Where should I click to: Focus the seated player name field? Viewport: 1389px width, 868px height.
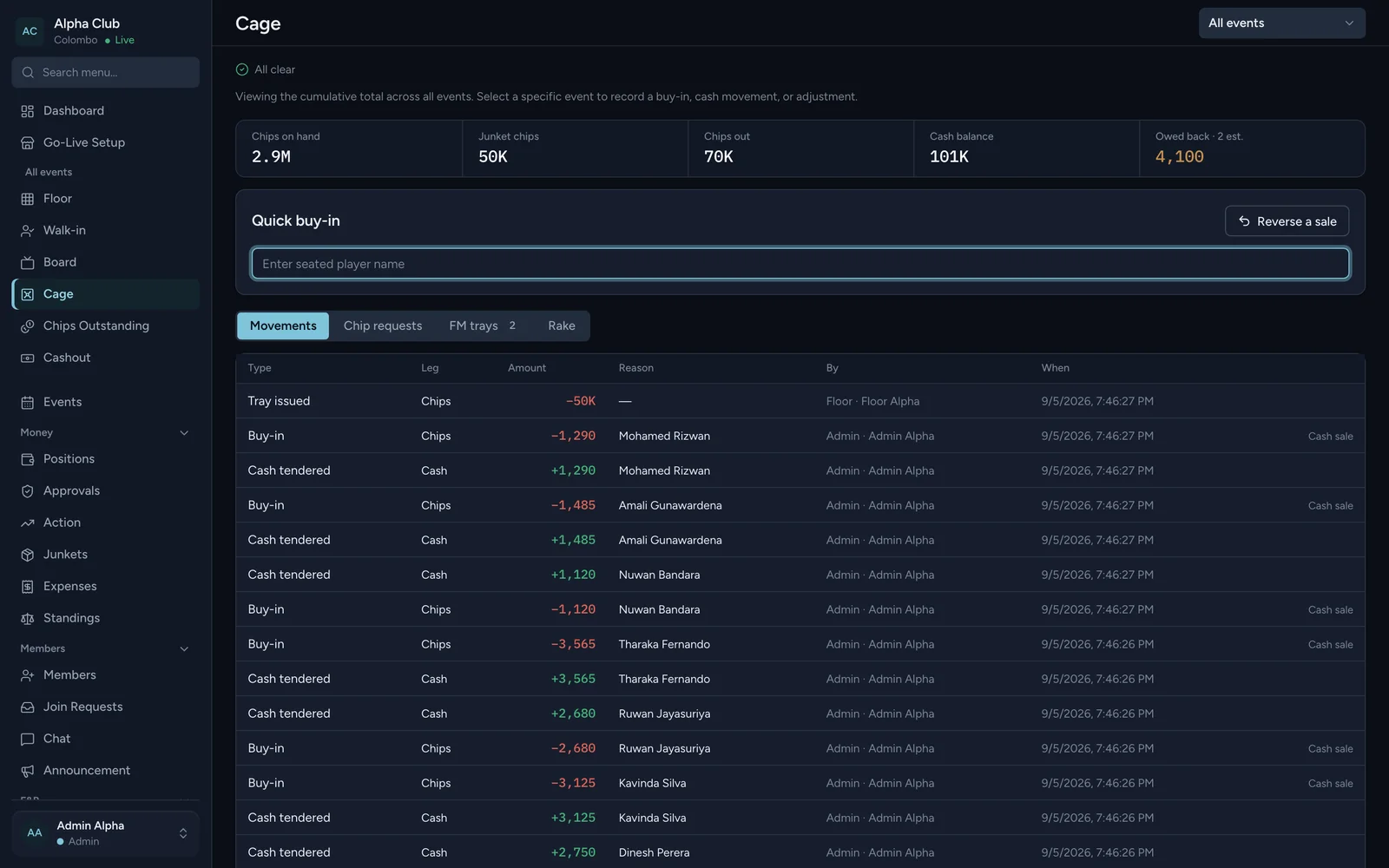pyautogui.click(x=800, y=264)
